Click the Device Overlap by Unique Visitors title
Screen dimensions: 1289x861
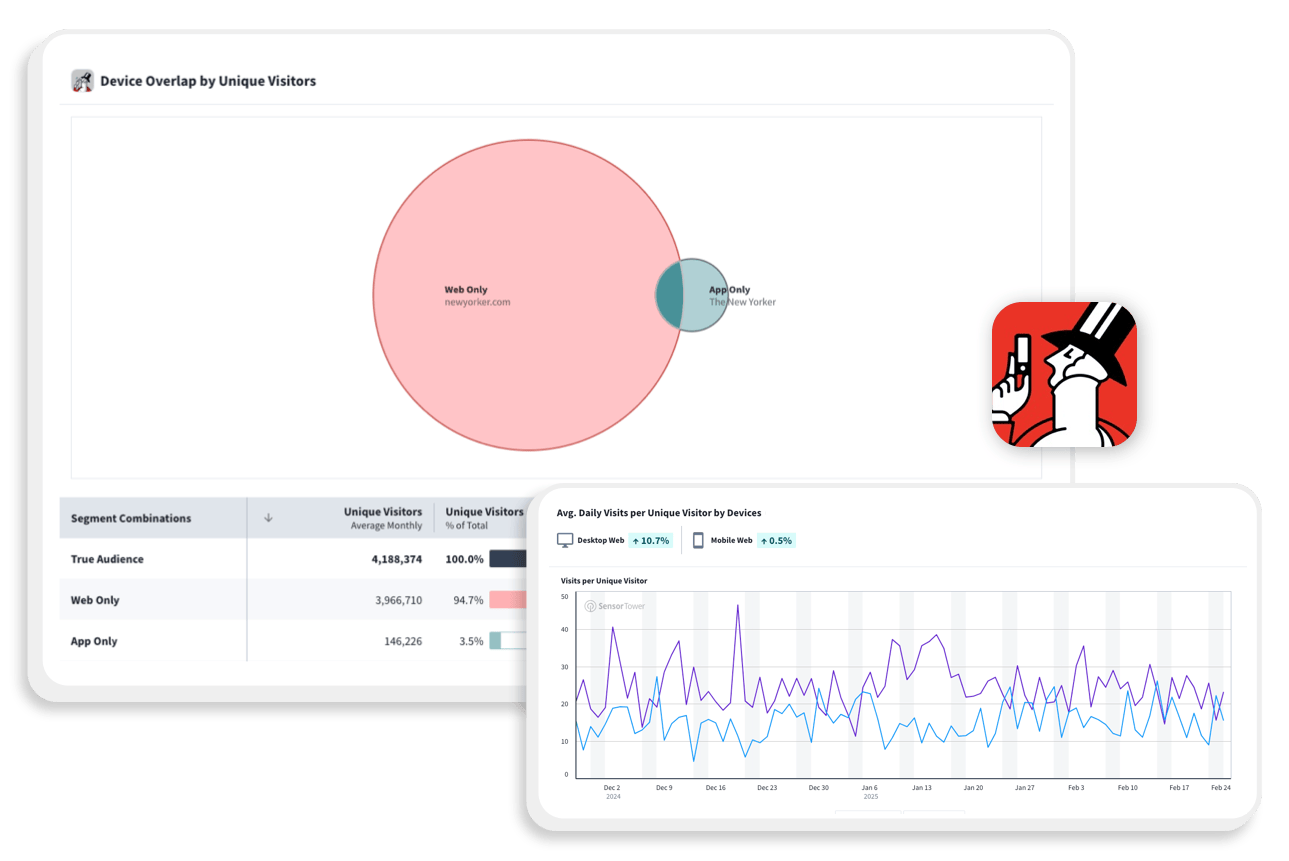click(x=208, y=81)
